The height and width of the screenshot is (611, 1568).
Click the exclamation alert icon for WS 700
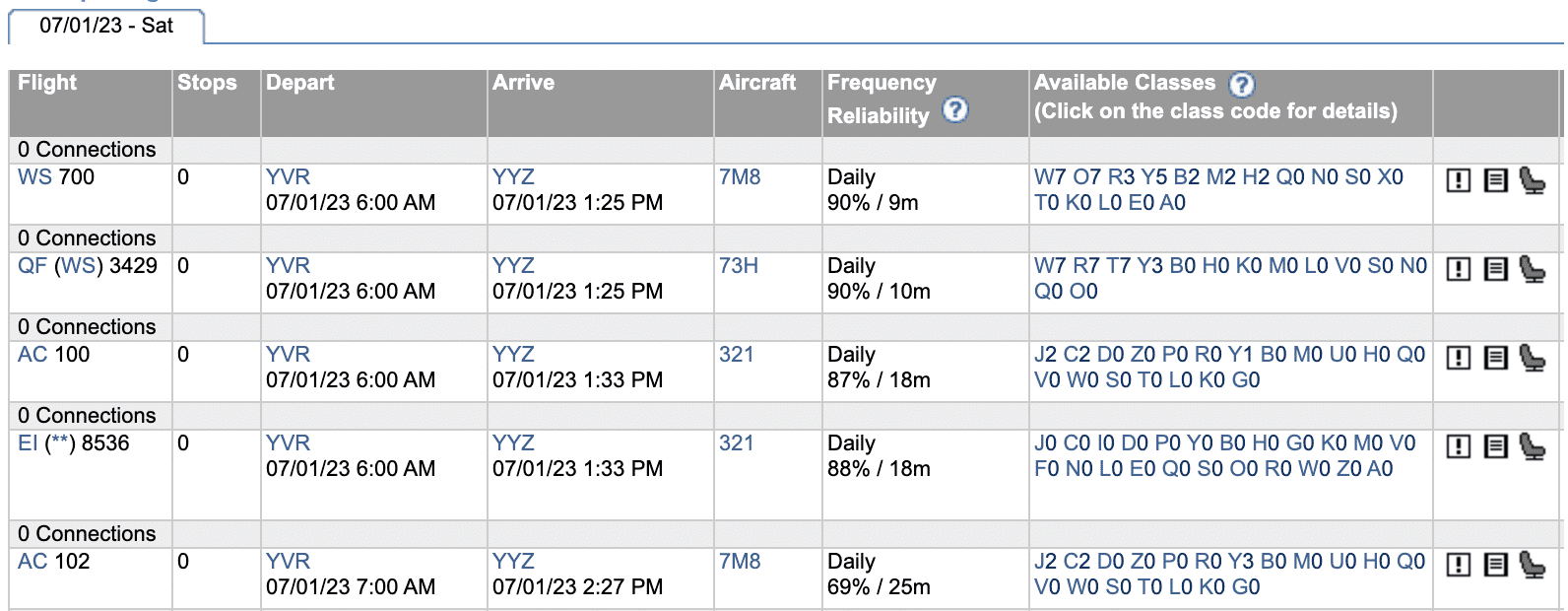(1459, 180)
